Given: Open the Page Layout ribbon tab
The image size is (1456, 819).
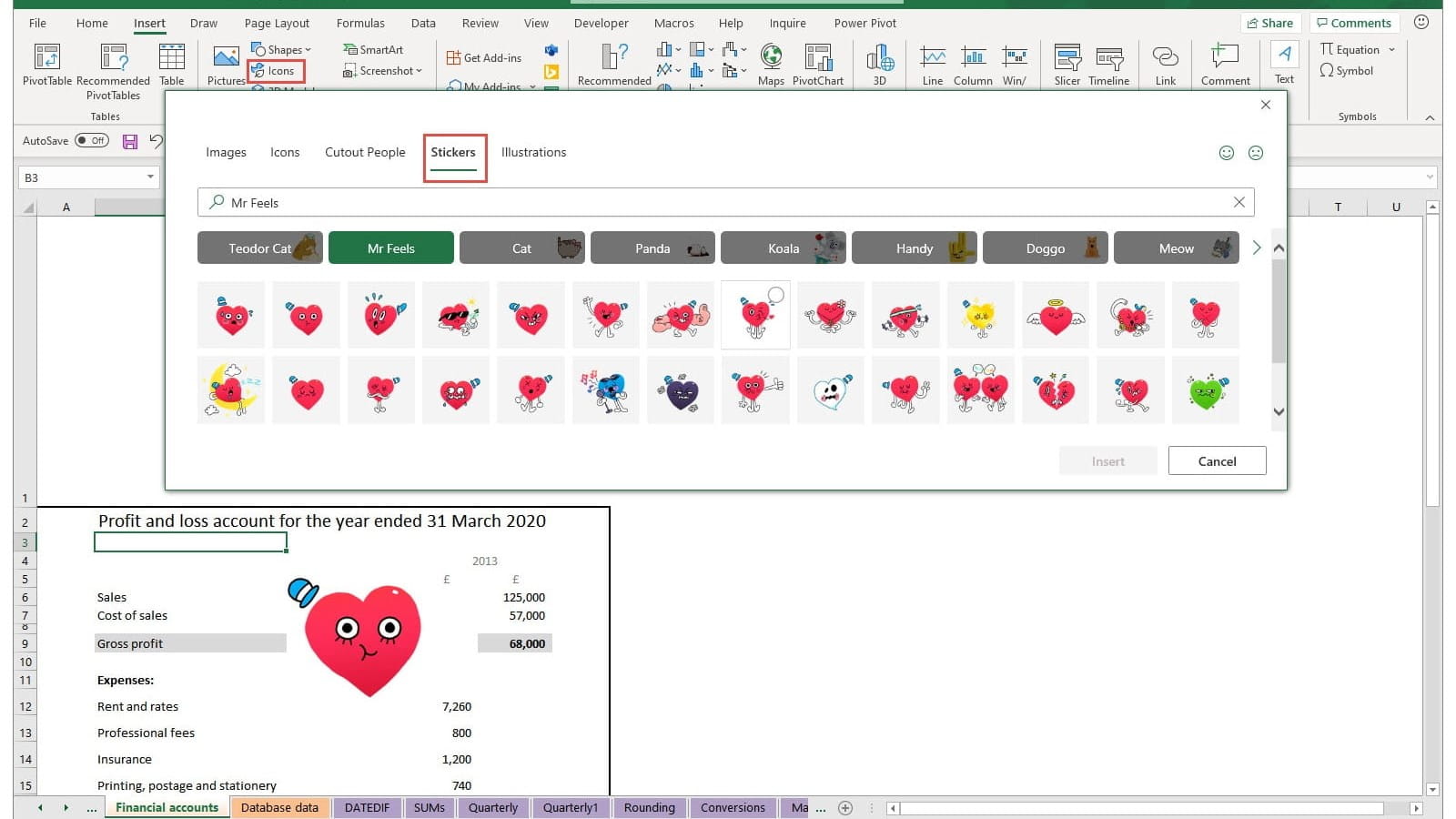Looking at the screenshot, I should 277,23.
